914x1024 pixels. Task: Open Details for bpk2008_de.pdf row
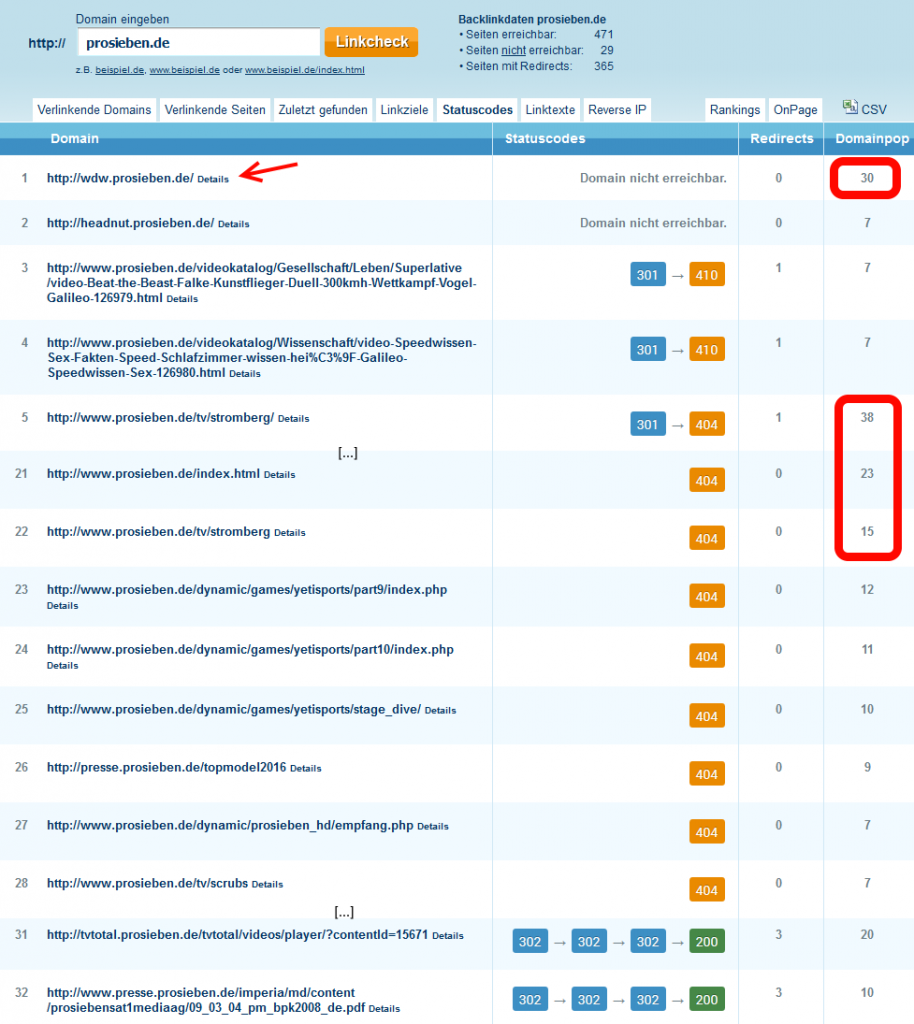(x=385, y=1010)
